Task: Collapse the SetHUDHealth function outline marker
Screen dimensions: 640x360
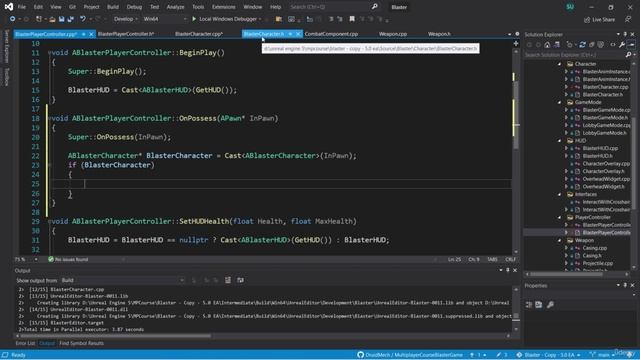Action: (49, 221)
